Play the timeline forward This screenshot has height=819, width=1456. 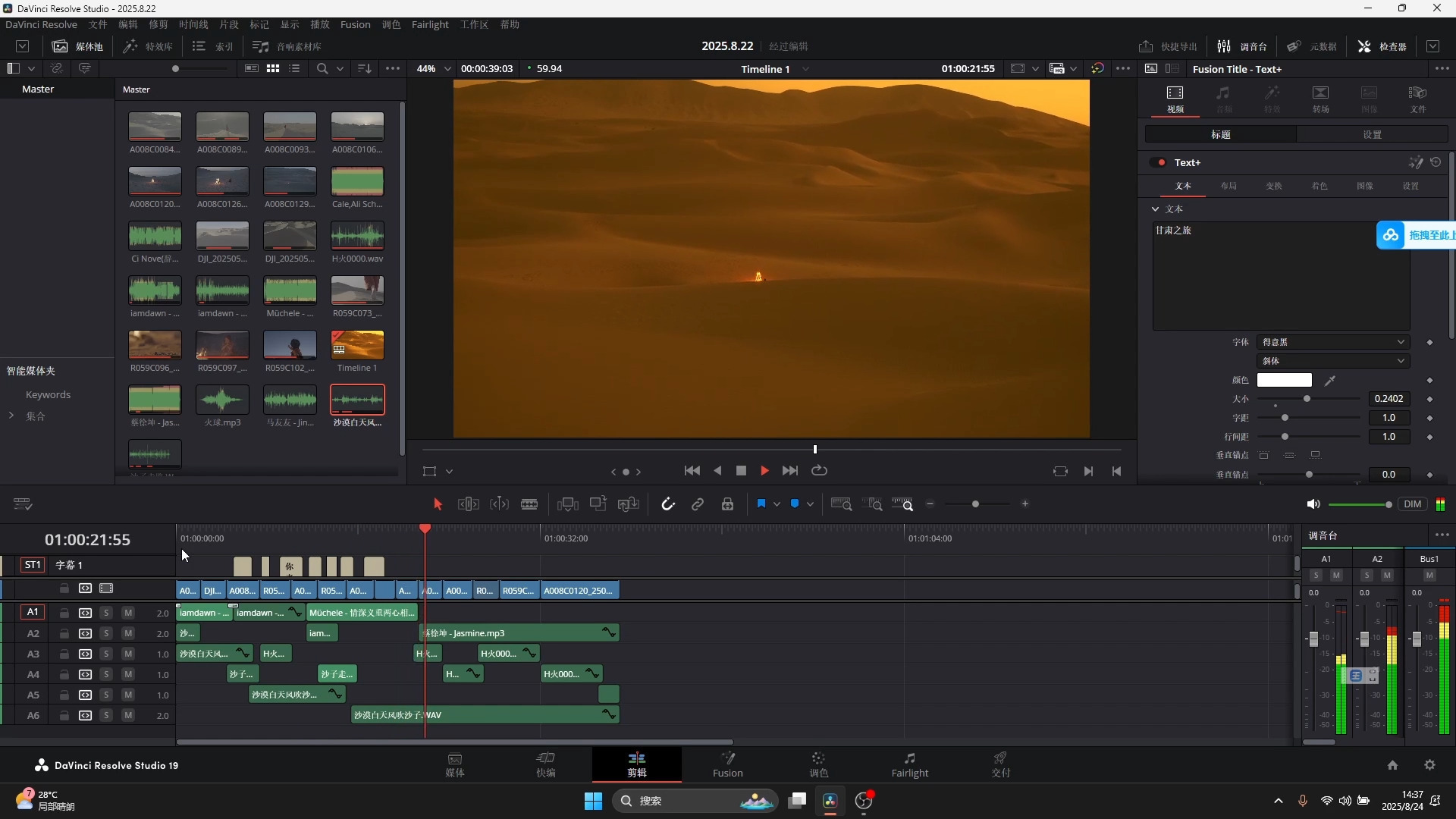click(x=764, y=471)
